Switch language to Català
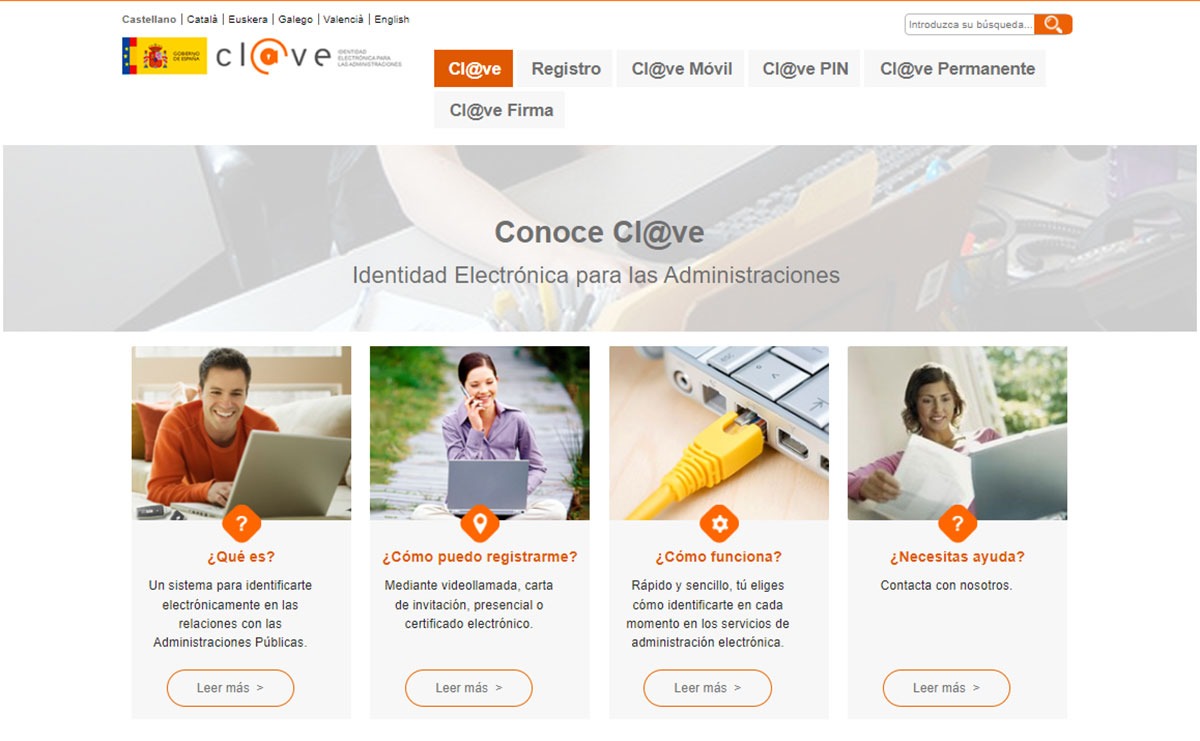 [x=204, y=19]
